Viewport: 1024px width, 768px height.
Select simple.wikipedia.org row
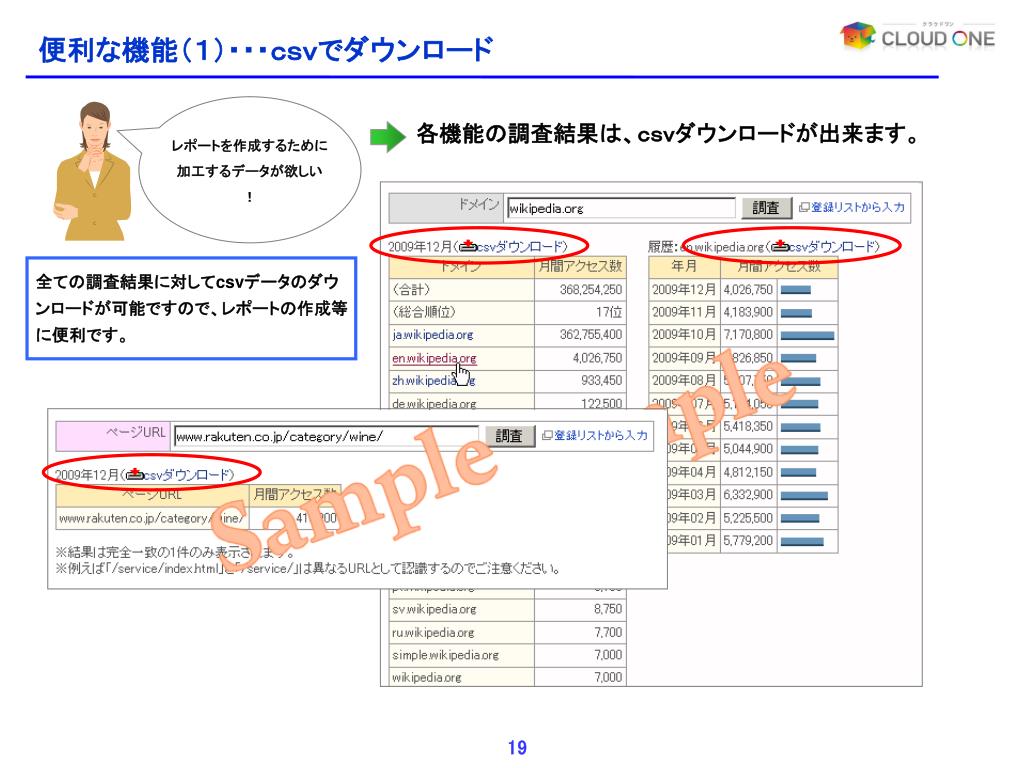(x=507, y=655)
